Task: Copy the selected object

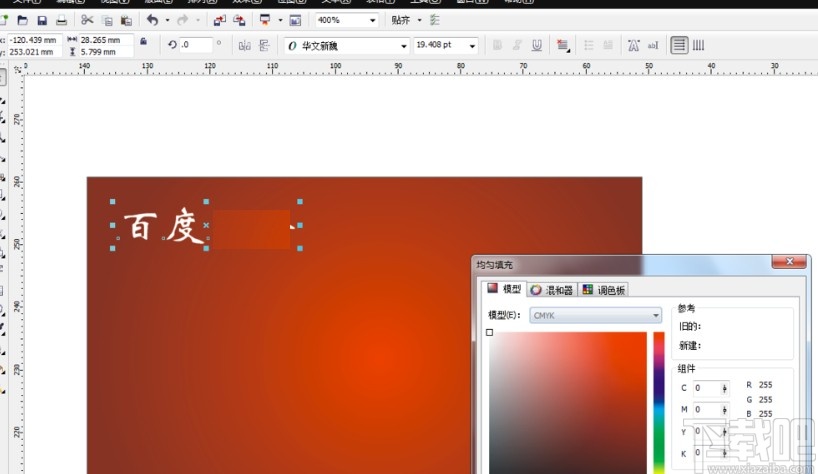Action: [x=107, y=21]
